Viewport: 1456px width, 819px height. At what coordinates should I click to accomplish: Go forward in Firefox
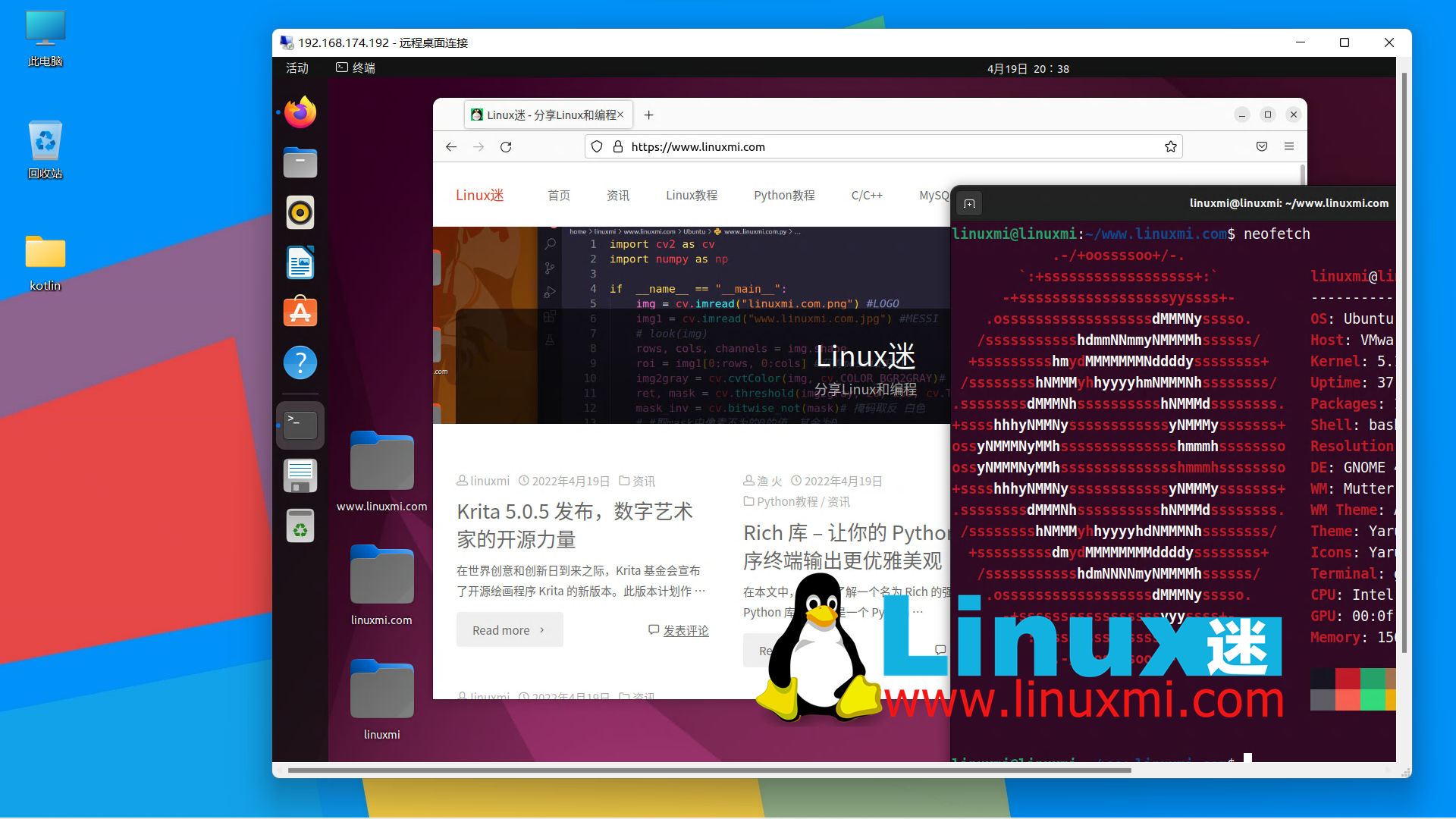(479, 147)
